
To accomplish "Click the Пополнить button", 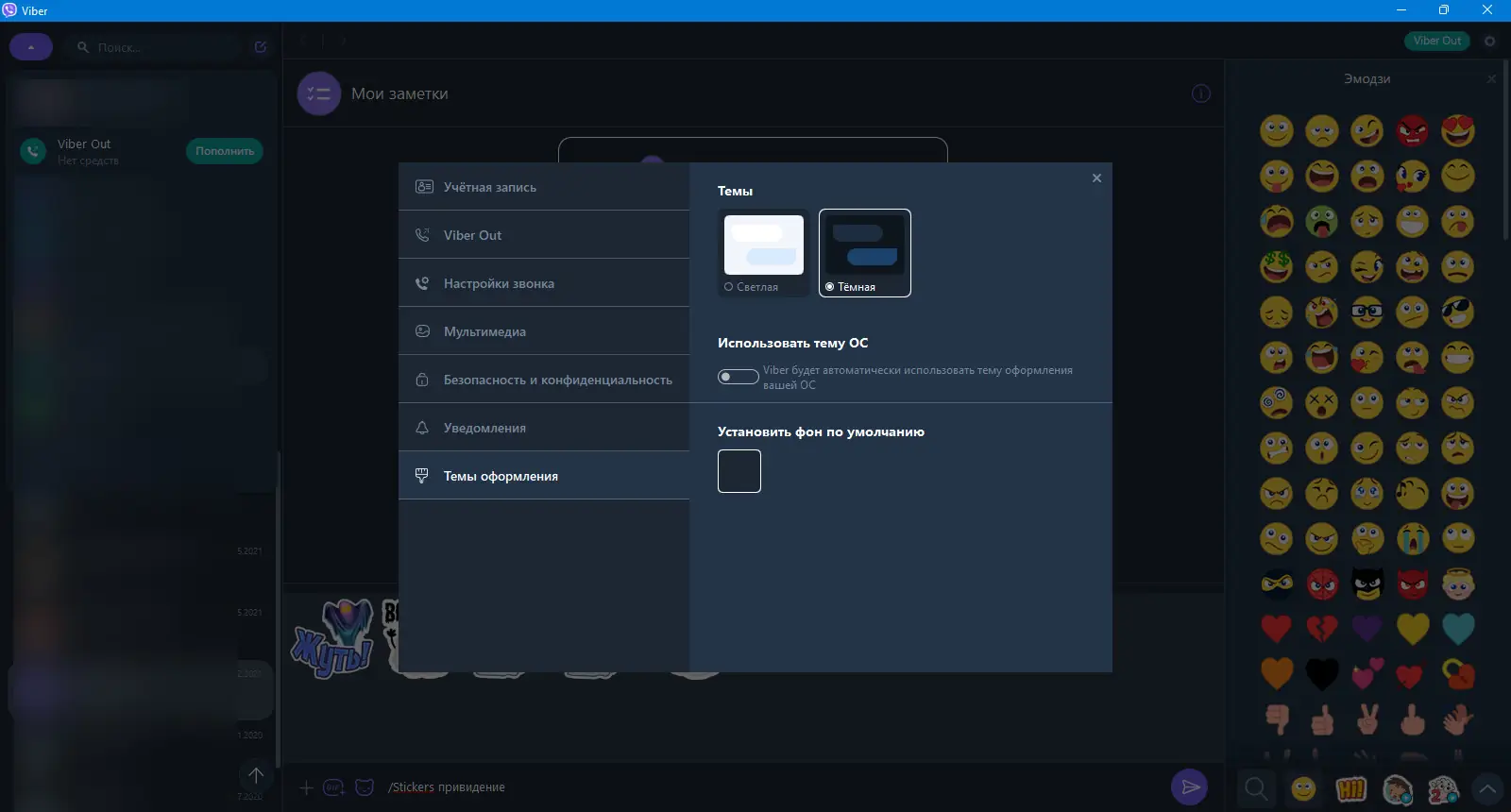I will 225,151.
